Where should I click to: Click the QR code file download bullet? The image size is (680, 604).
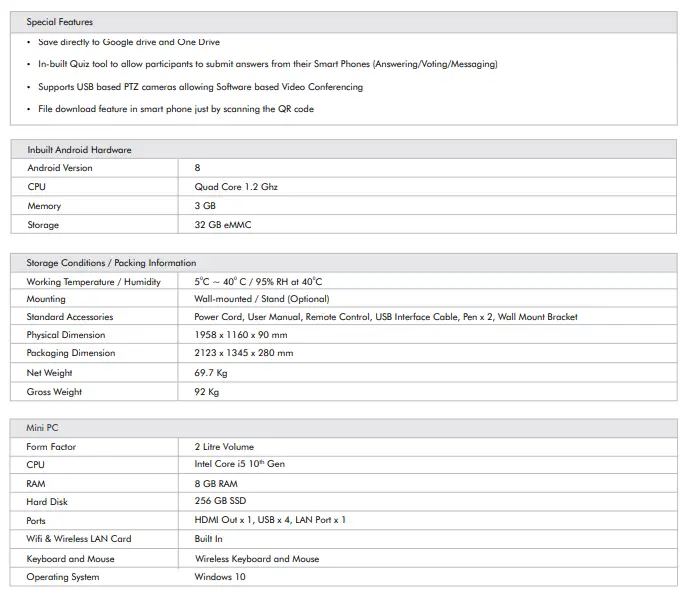pos(175,109)
